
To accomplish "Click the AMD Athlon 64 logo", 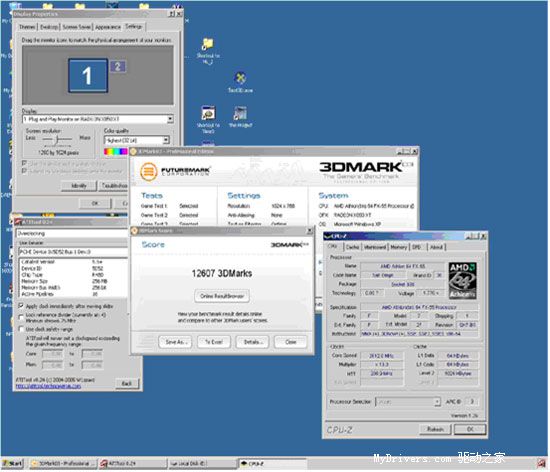I will click(462, 281).
